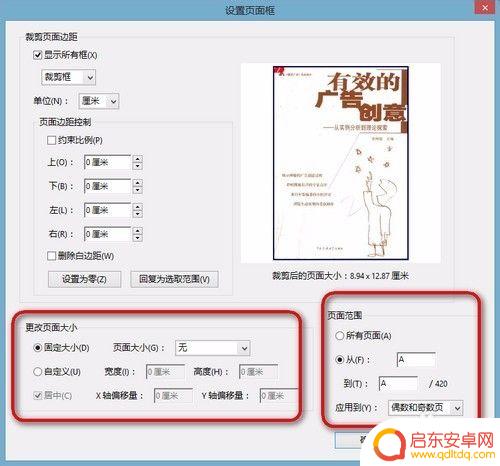
Task: Increase the 右(R) right margin with up arrow
Action: (138, 230)
